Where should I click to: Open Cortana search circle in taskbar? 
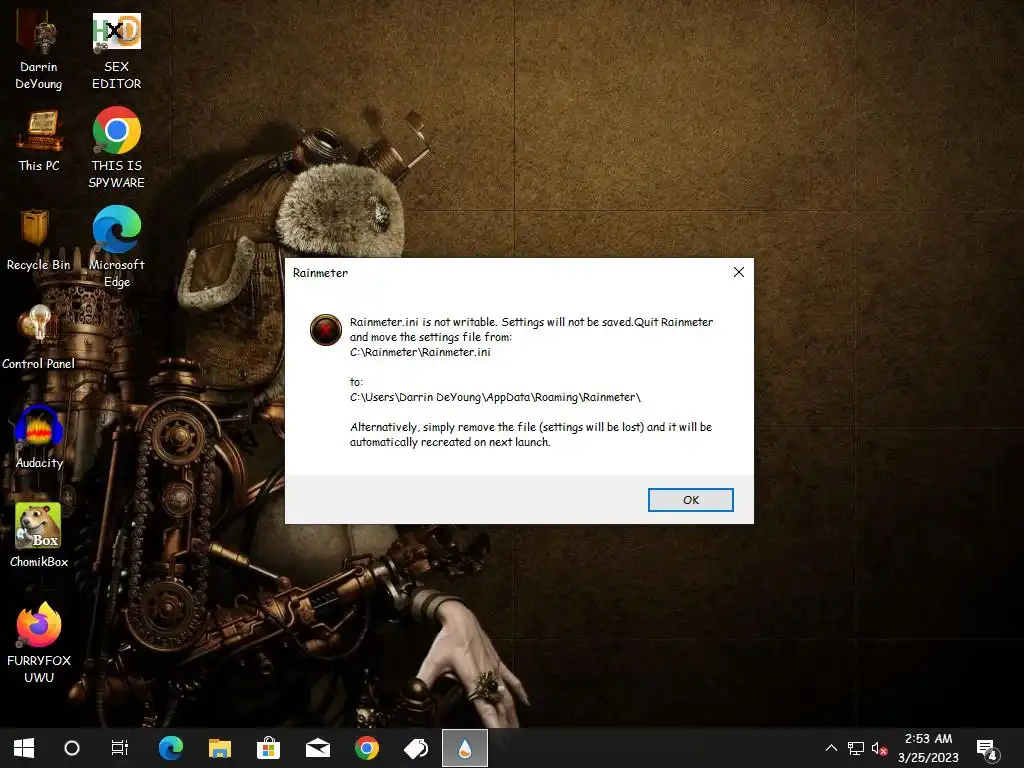(x=72, y=748)
